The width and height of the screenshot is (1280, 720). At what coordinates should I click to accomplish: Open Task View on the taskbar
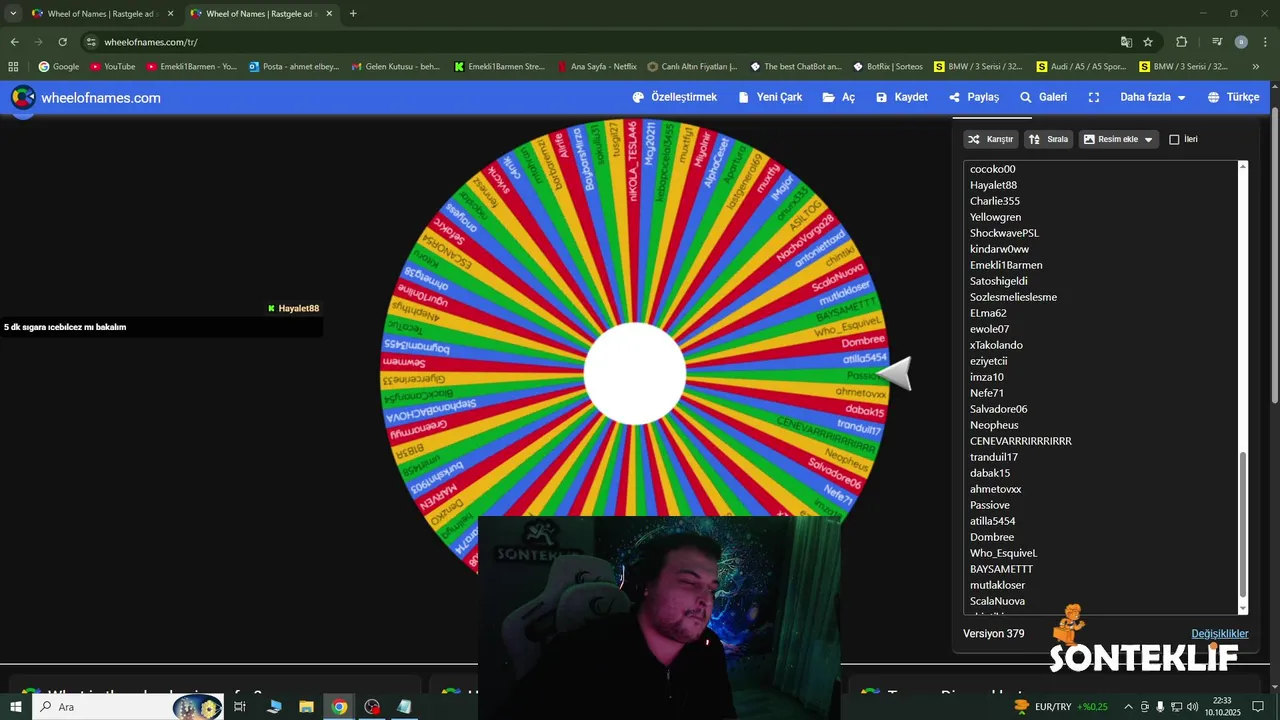240,707
